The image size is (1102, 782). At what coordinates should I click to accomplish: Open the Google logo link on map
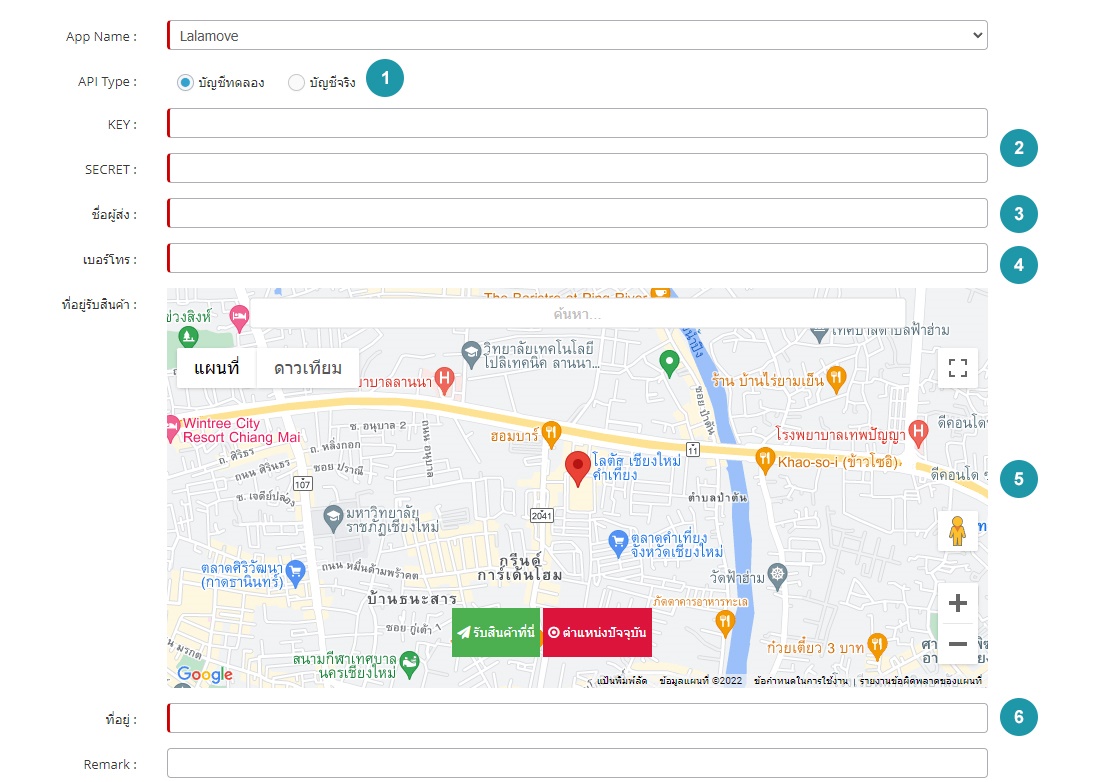coord(205,675)
